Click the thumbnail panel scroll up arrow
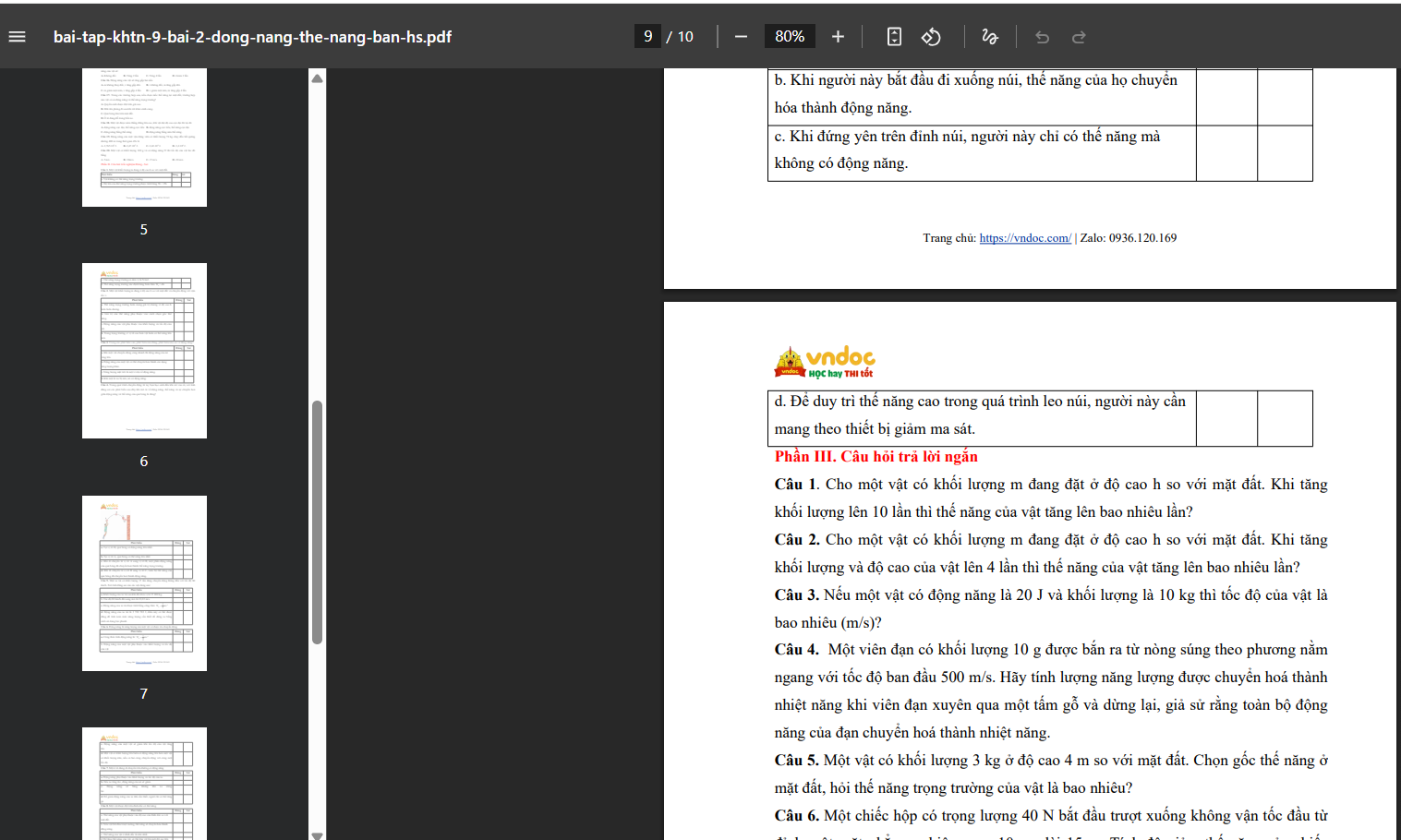The width and height of the screenshot is (1401, 840). tap(317, 78)
